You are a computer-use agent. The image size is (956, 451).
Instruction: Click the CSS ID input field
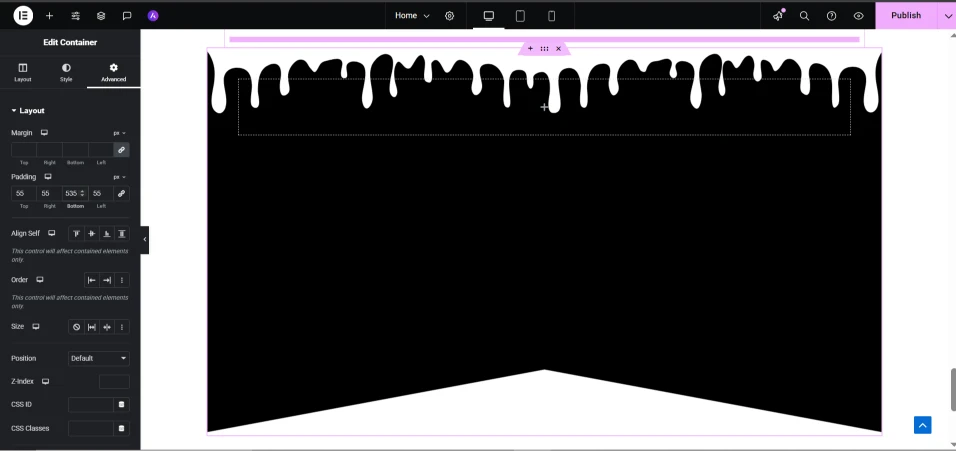(x=91, y=405)
